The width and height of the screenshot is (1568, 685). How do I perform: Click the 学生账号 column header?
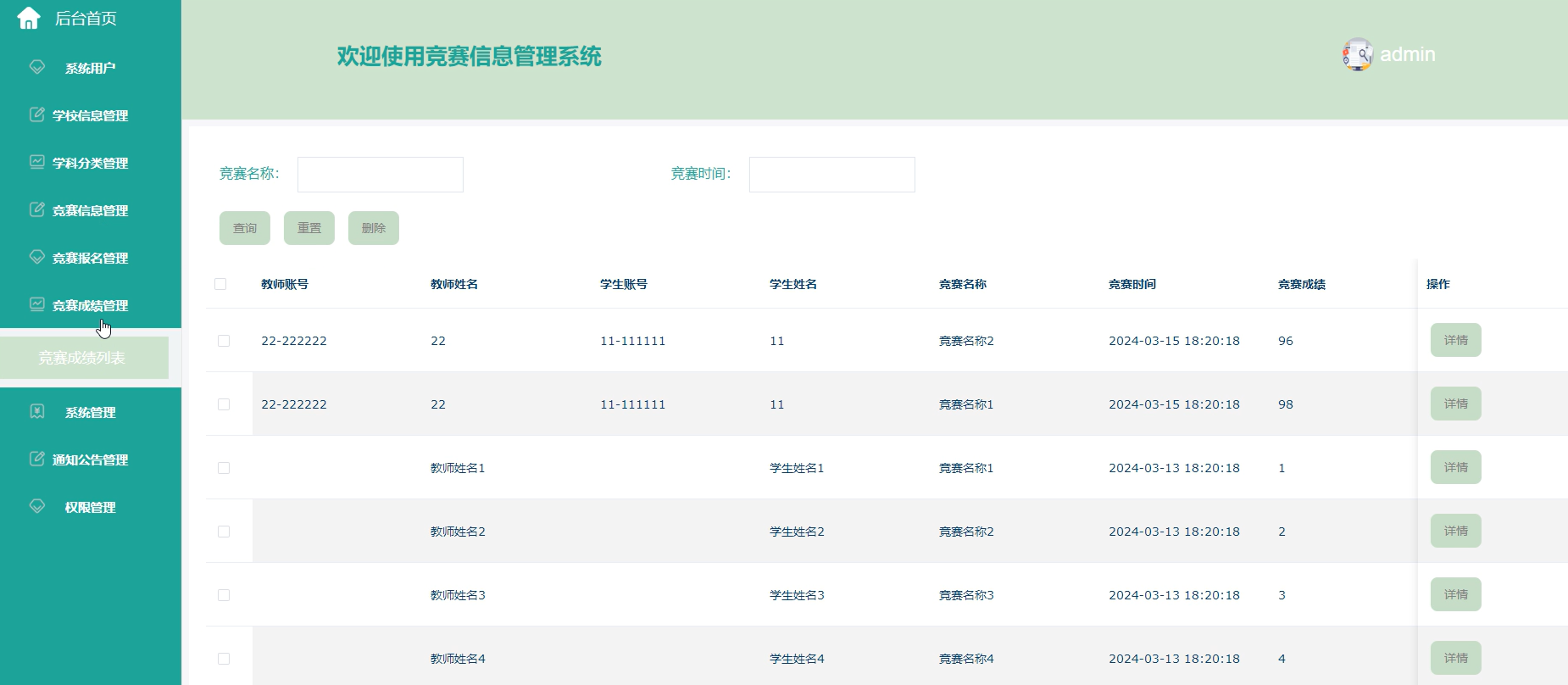tap(624, 284)
